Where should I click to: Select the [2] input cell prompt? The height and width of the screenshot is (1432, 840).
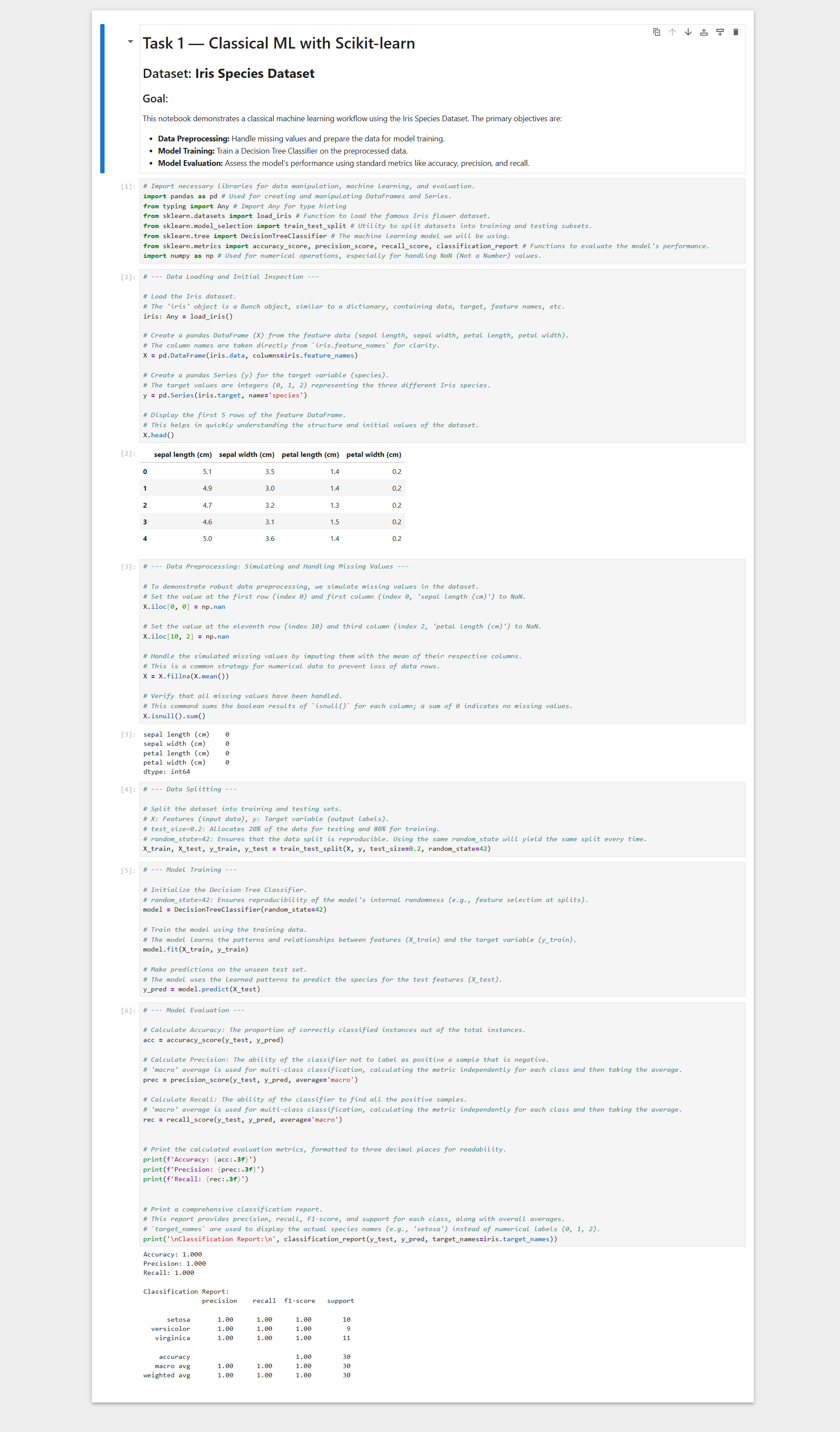pos(128,277)
